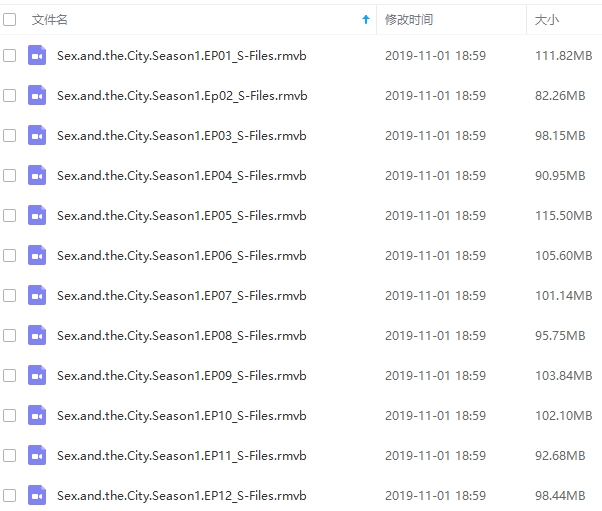Click the EP12 video file icon
Screen dimensions: 602x511
[x=37, y=495]
